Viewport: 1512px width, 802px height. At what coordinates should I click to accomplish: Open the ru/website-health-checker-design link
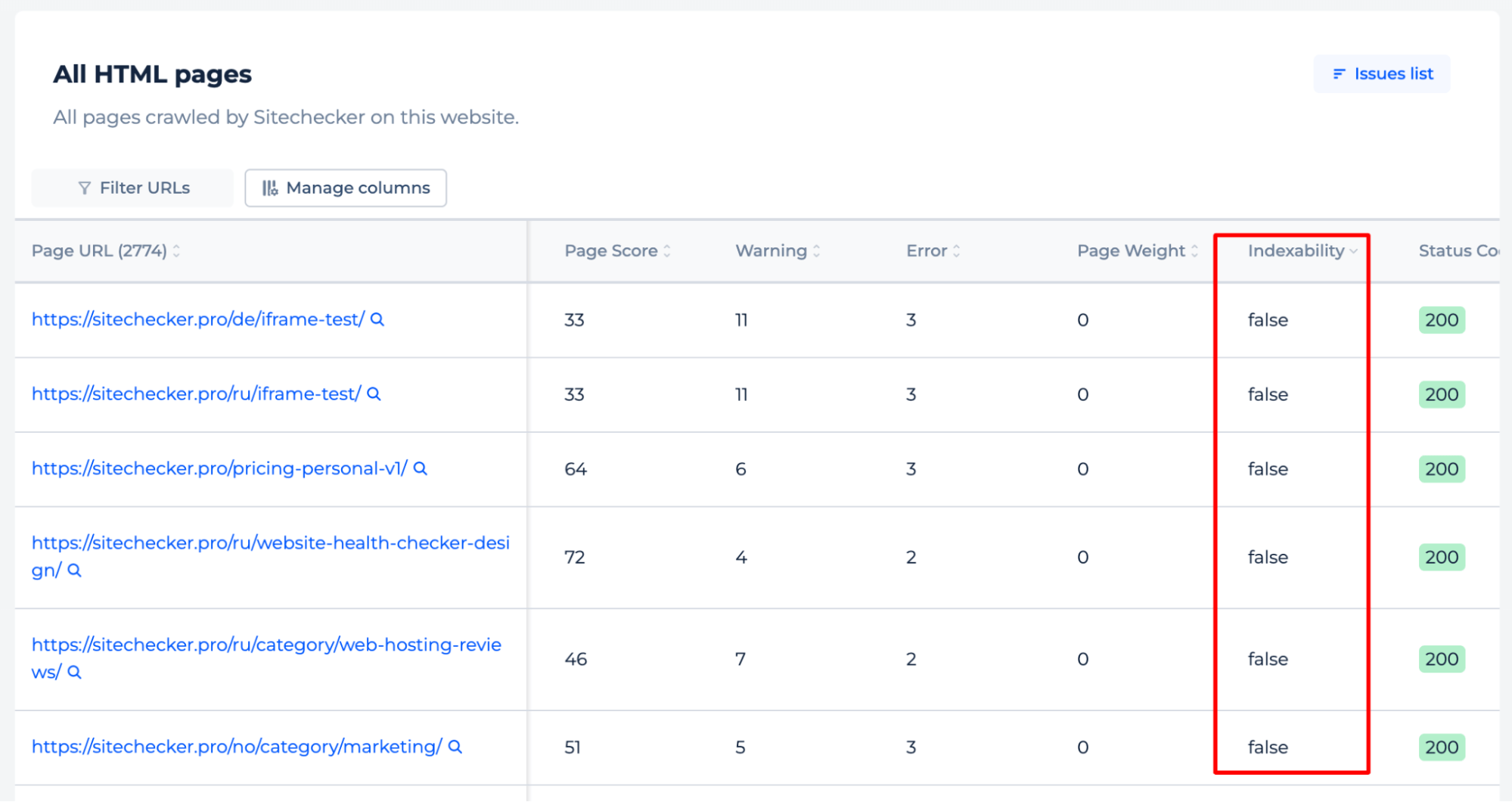point(271,556)
